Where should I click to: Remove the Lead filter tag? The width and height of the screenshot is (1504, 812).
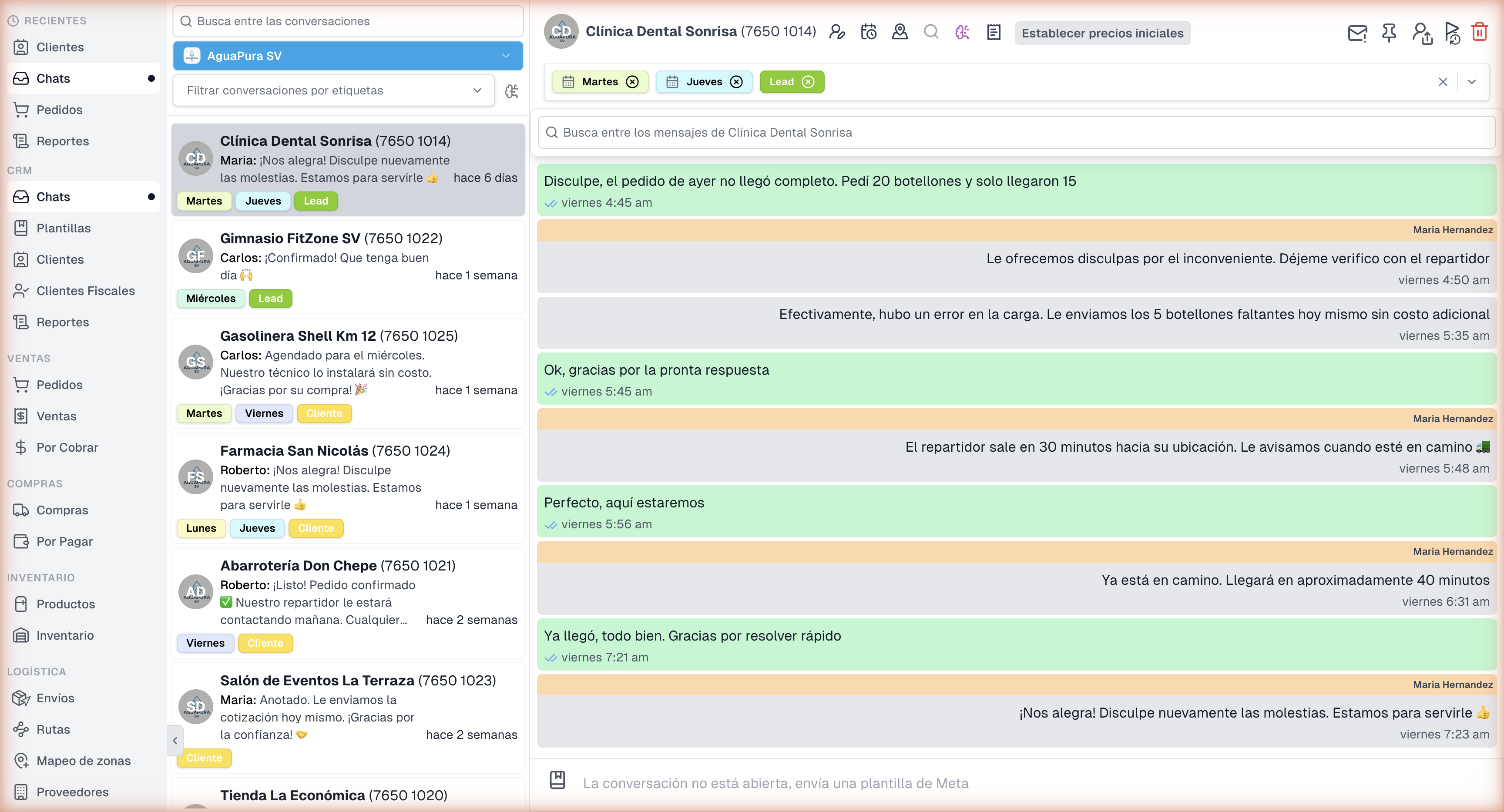(809, 82)
